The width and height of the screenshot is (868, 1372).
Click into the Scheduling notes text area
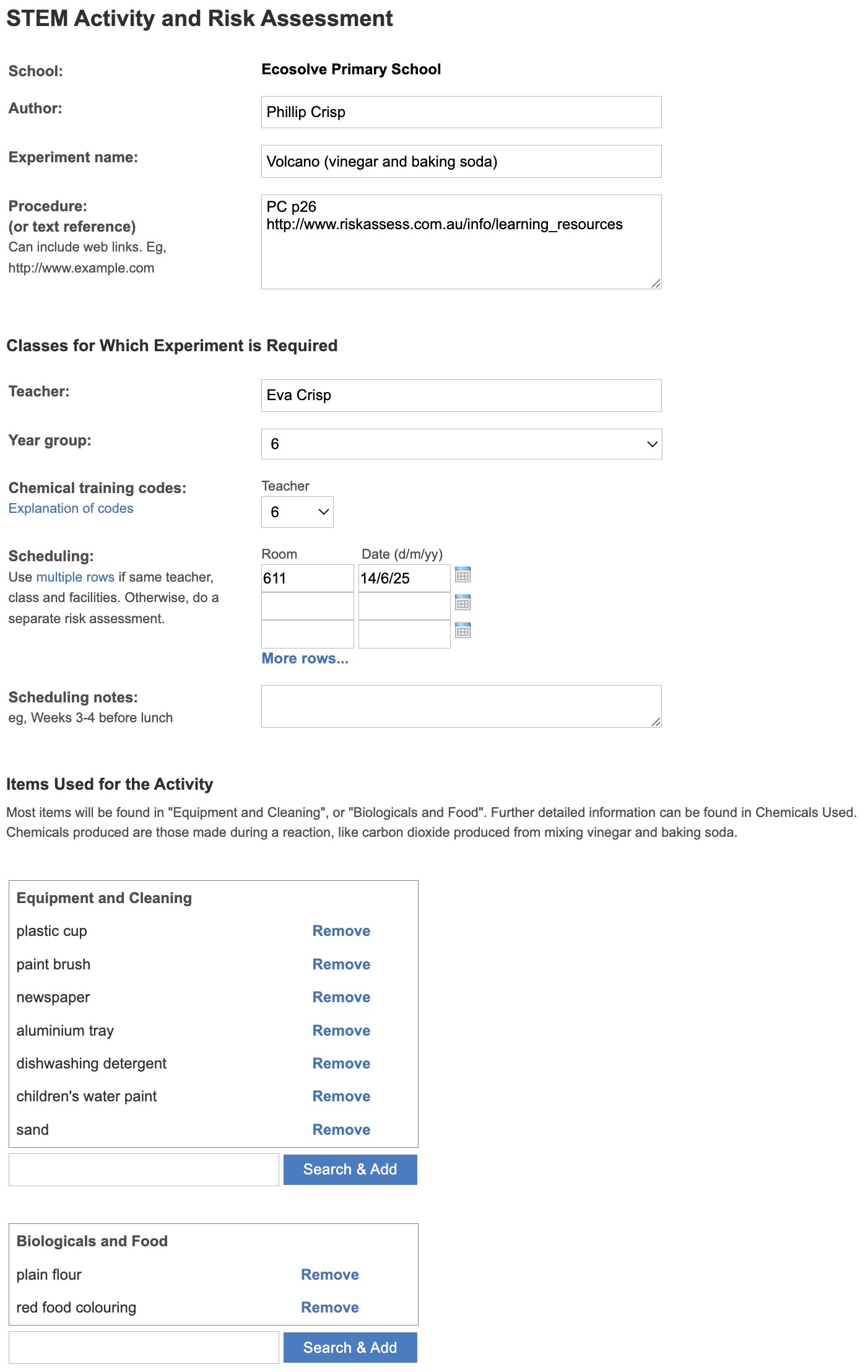click(x=461, y=707)
